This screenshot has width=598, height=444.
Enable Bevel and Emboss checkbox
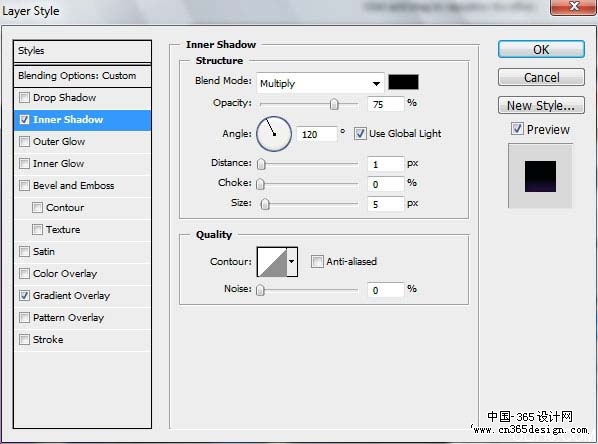[x=24, y=186]
